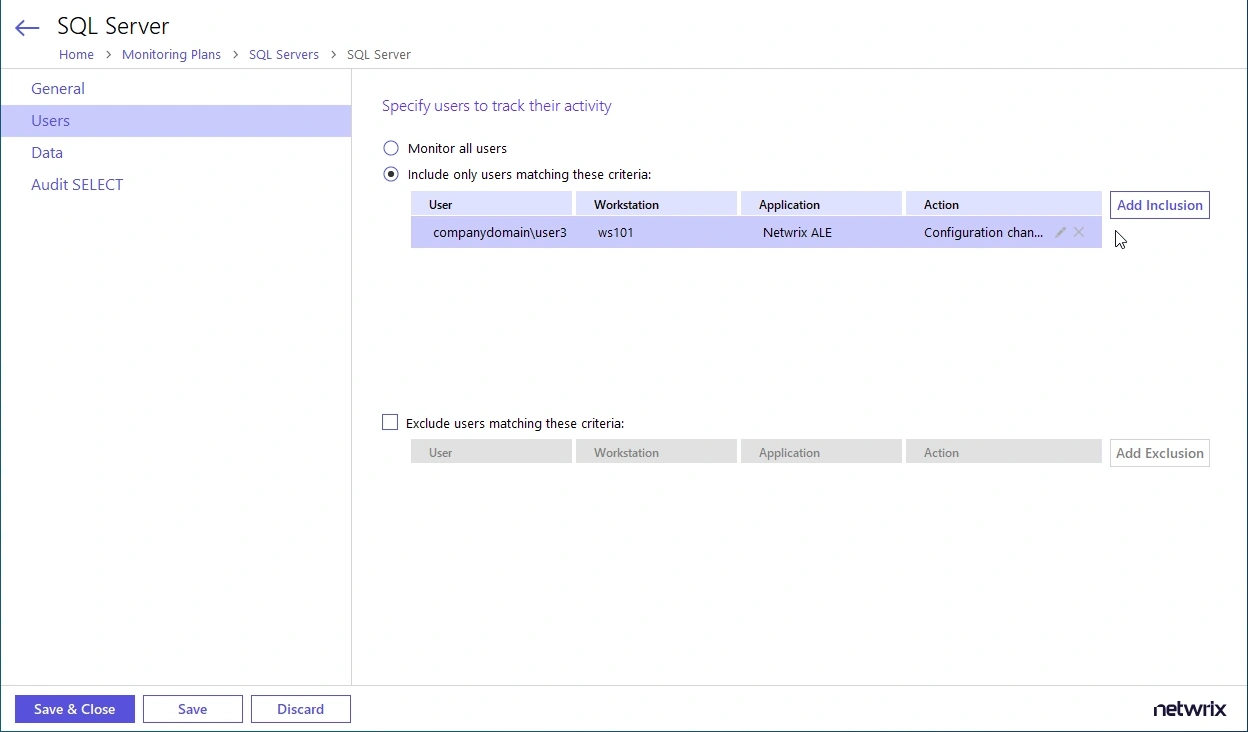This screenshot has height=732, width=1248.
Task: Select the Monitor all users radio button
Action: pos(390,147)
